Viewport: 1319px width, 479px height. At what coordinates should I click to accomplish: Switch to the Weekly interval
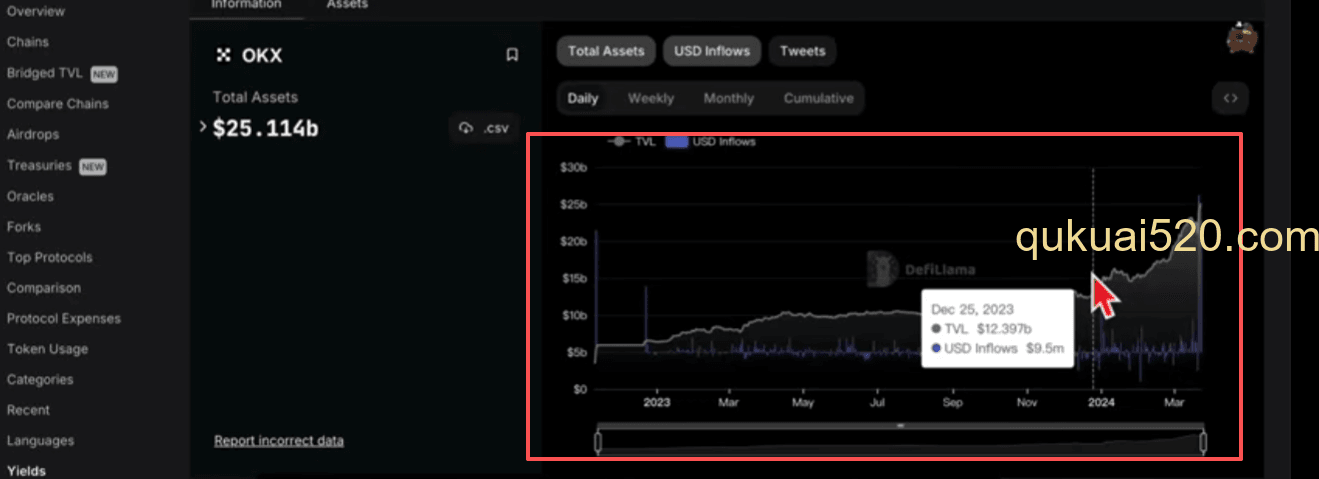(651, 98)
